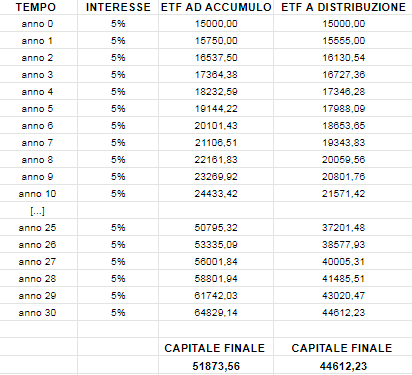Select the anno 0 row label
This screenshot has height=375, width=412.
[x=39, y=24]
